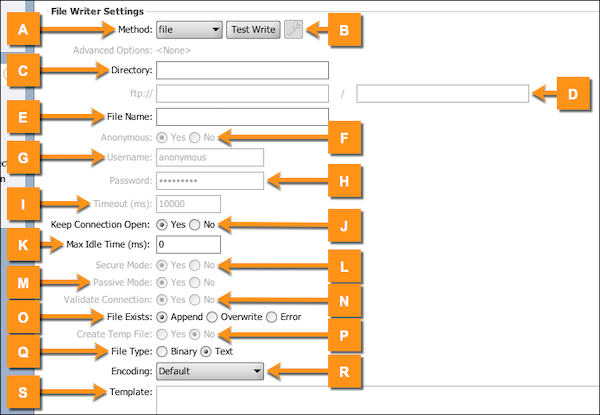Choose Error for File Exists
600x415 pixels.
272,317
